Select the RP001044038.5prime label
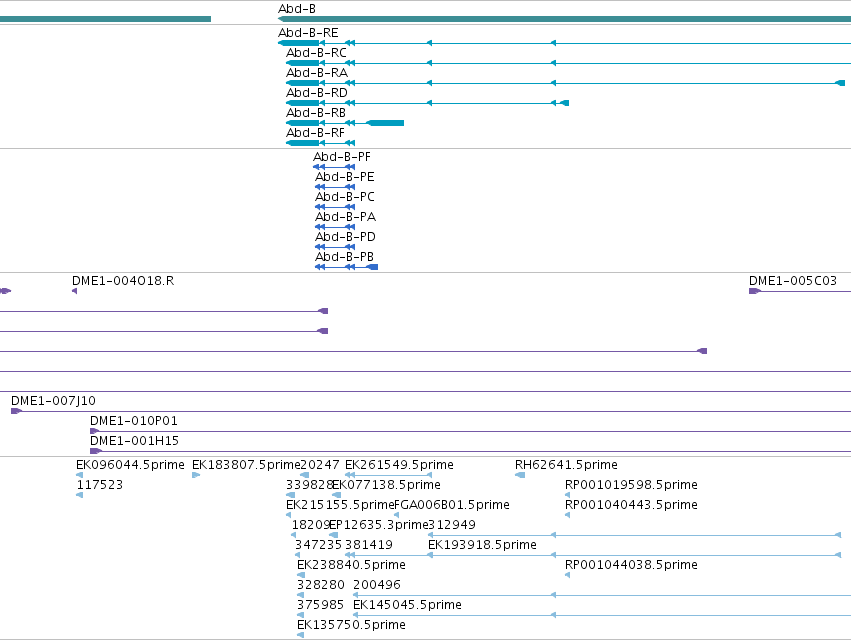This screenshot has height=640, width=851. click(x=631, y=565)
